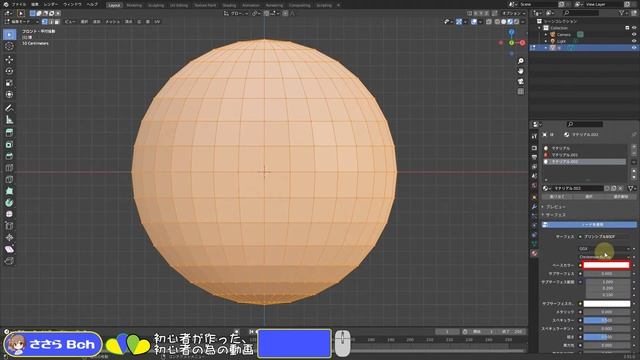Open the Base Color white swatch
The width and height of the screenshot is (640, 360).
click(x=607, y=265)
